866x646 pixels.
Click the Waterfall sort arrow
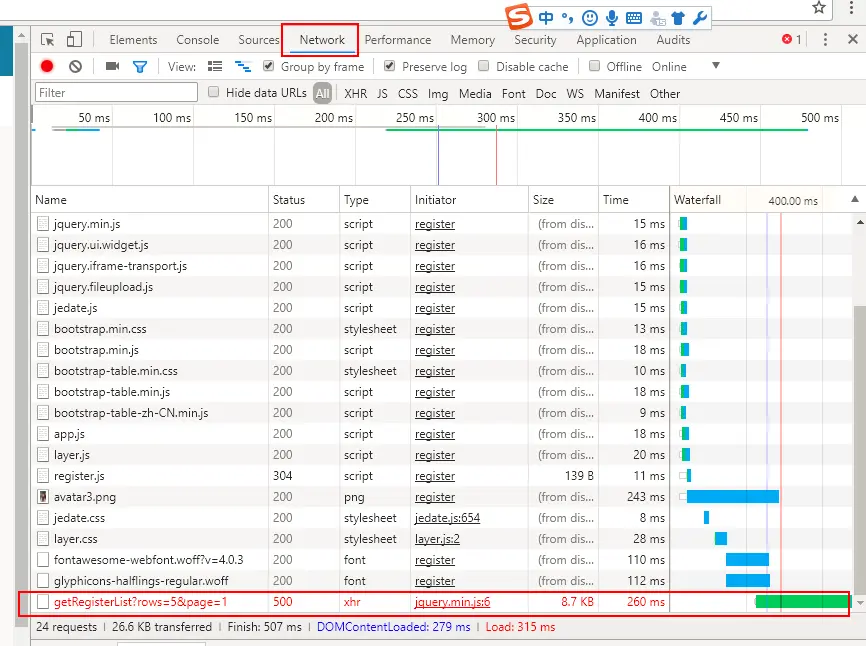click(x=855, y=199)
